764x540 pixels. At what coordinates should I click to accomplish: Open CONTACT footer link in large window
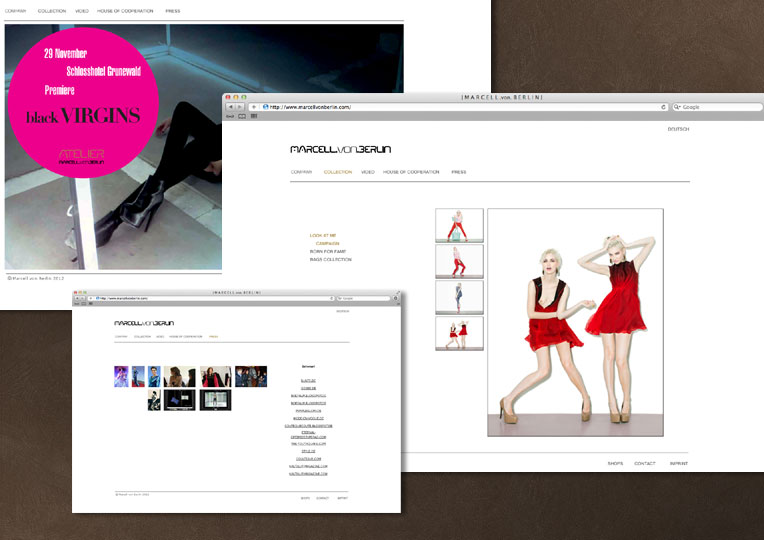click(x=645, y=463)
